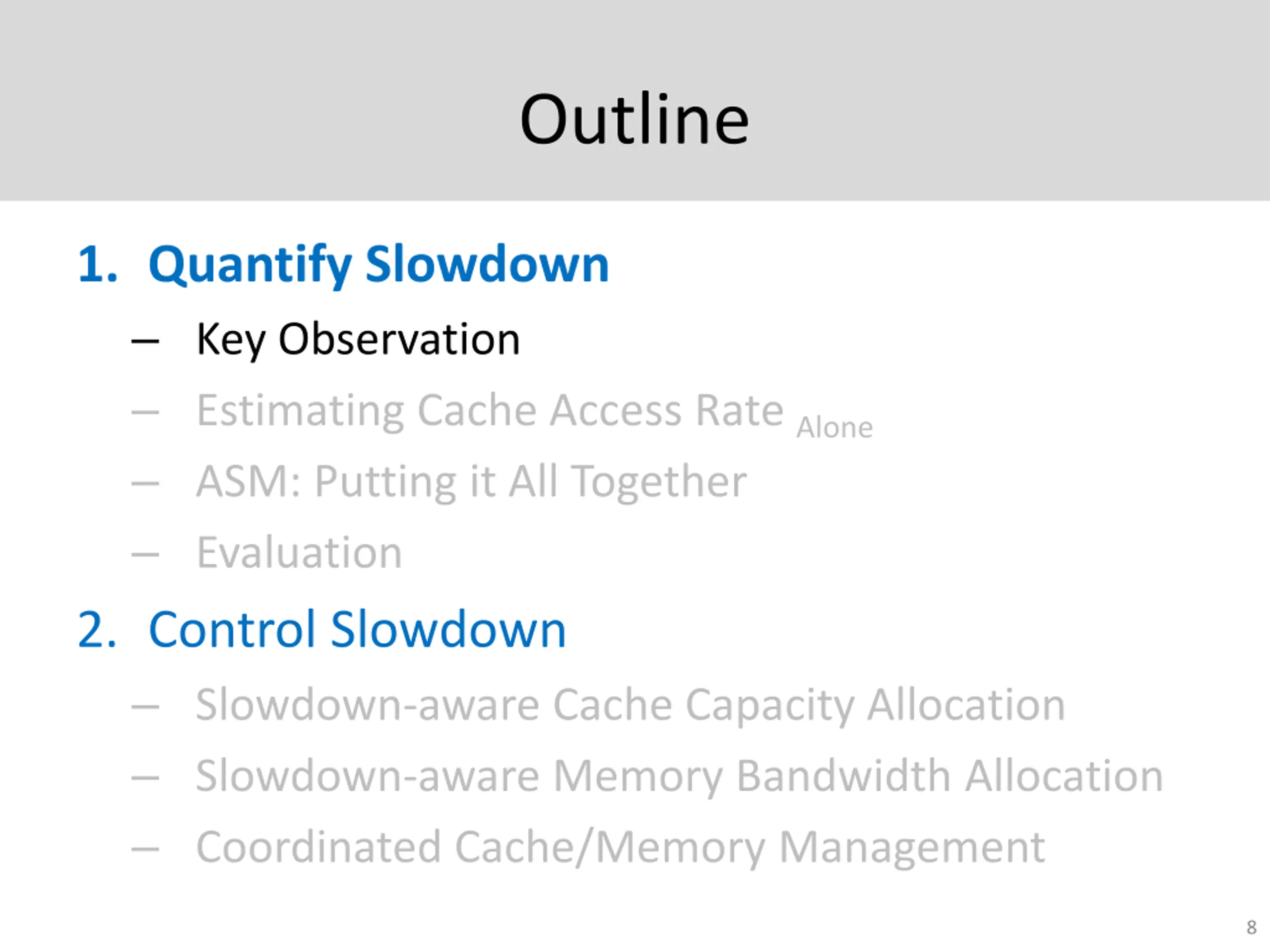Select "Slowdown-aware Memory Bandwidth Allocation" item

pos(679,776)
